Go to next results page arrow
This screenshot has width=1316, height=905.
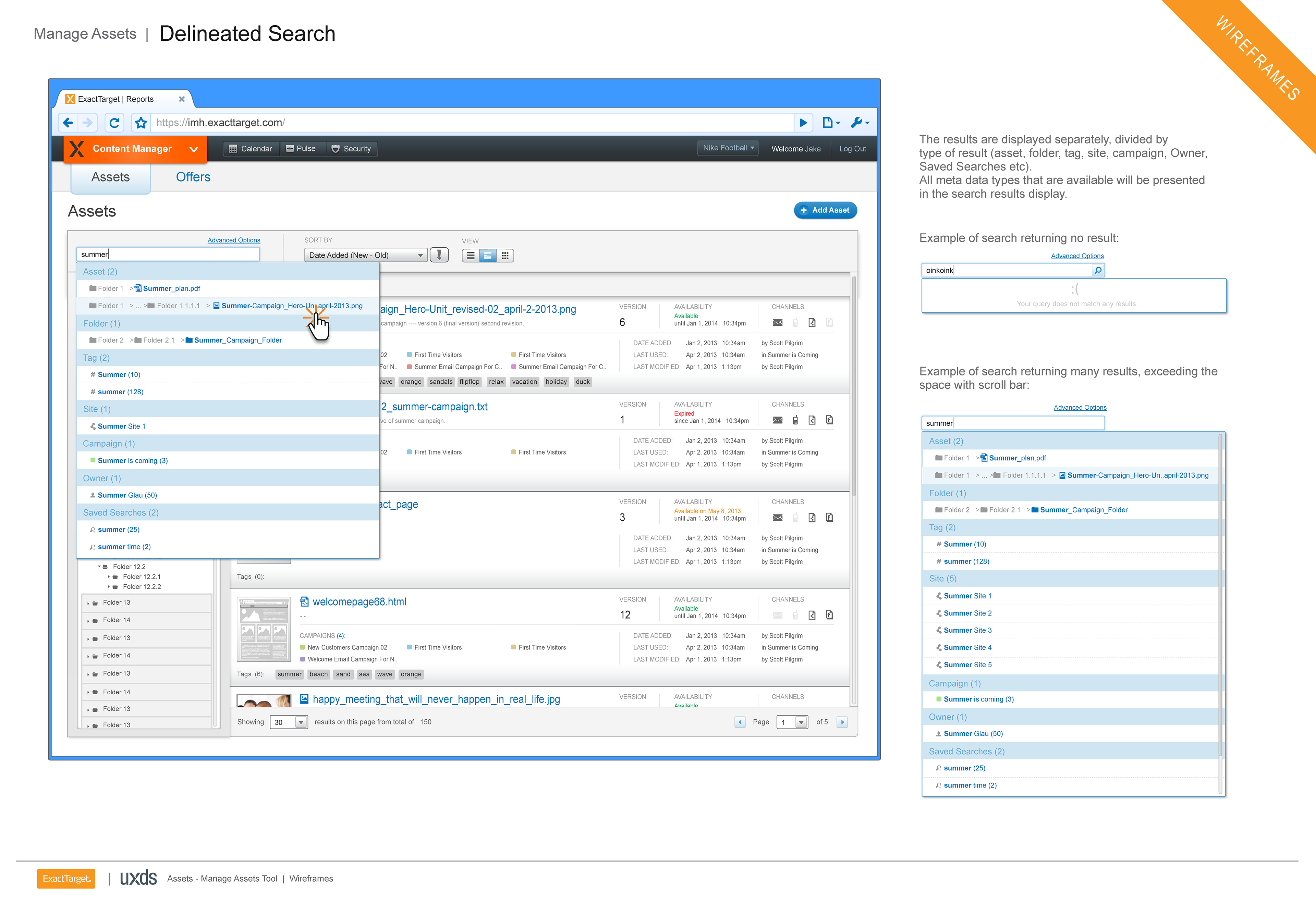click(842, 722)
